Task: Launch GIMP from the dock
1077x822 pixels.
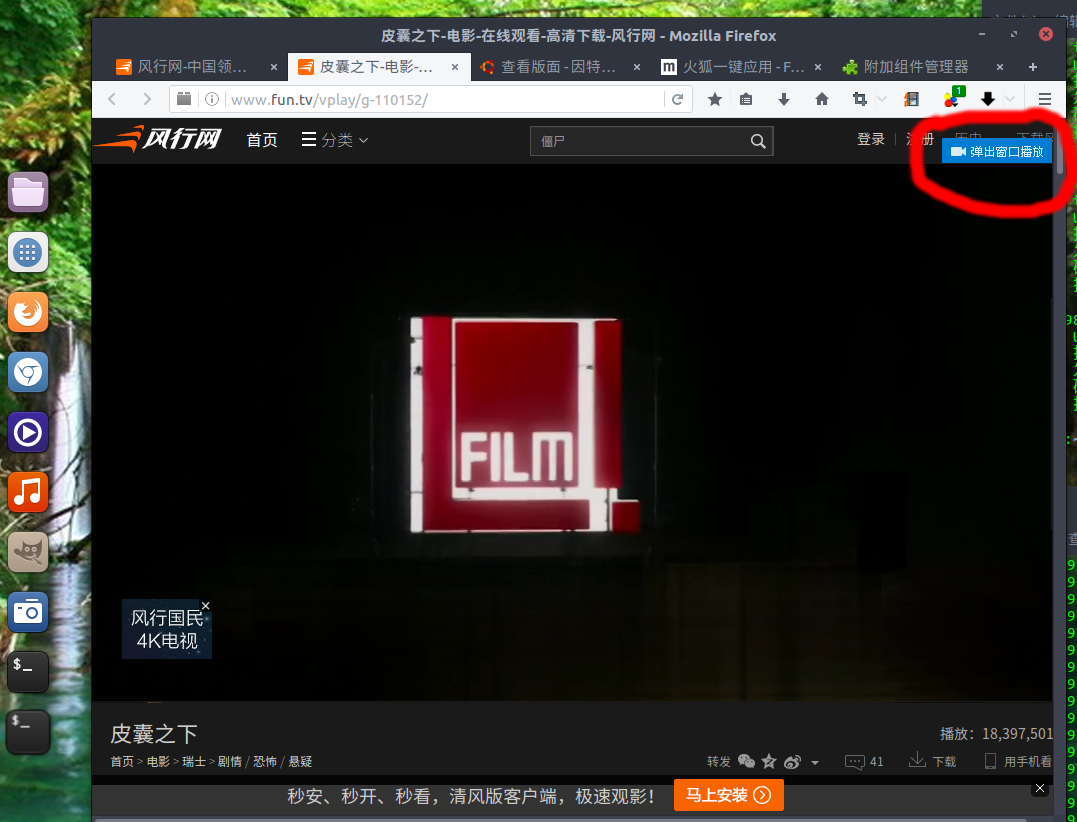Action: coord(28,552)
